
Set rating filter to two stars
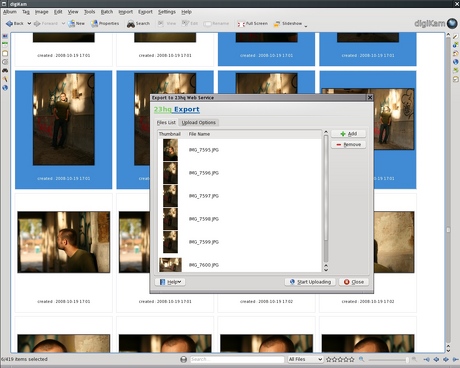pos(334,359)
